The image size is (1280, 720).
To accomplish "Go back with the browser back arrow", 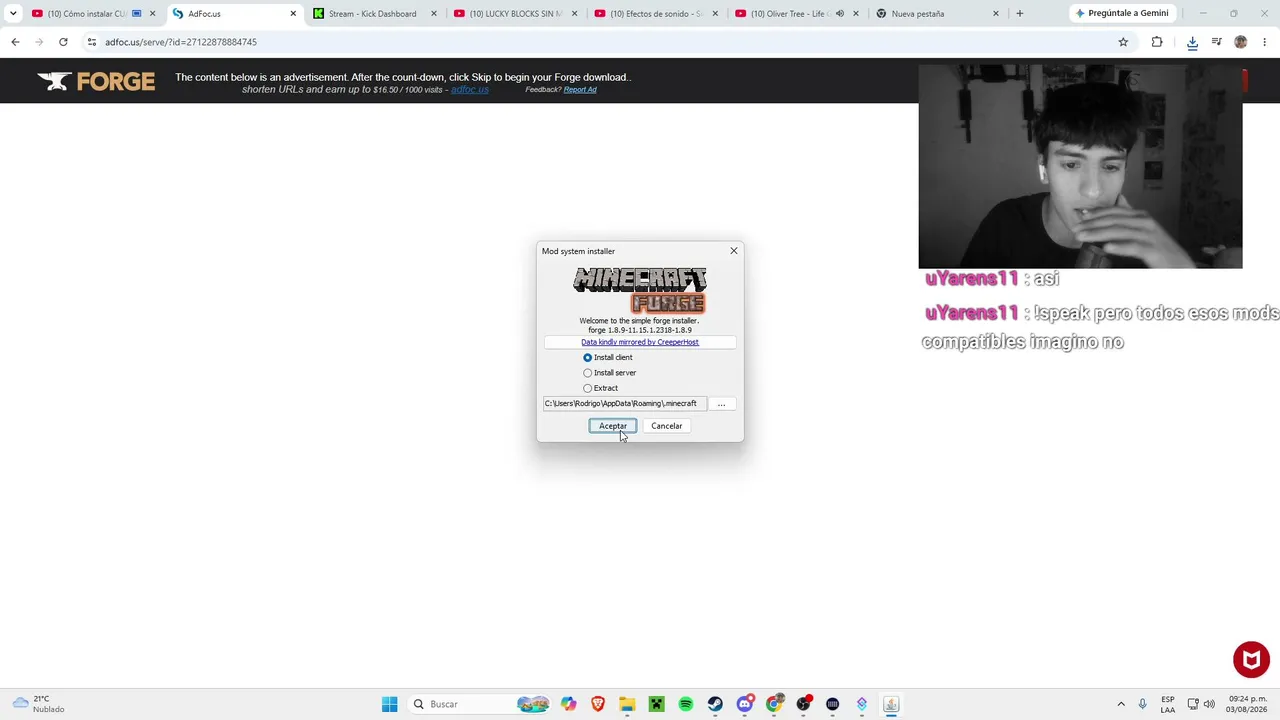I will click(x=15, y=42).
